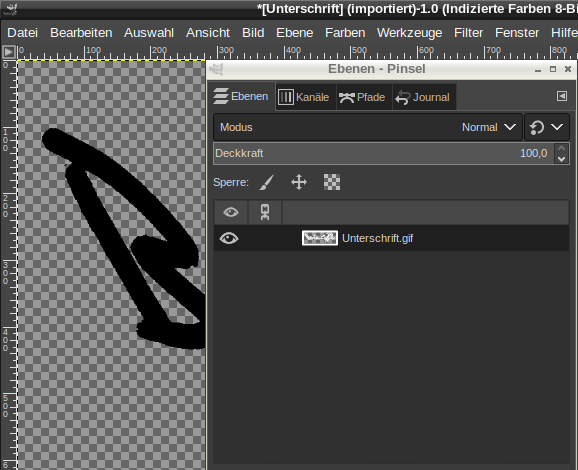Click the GIMP icon in the main title bar
Image resolution: width=578 pixels, height=470 pixels.
click(x=9, y=9)
